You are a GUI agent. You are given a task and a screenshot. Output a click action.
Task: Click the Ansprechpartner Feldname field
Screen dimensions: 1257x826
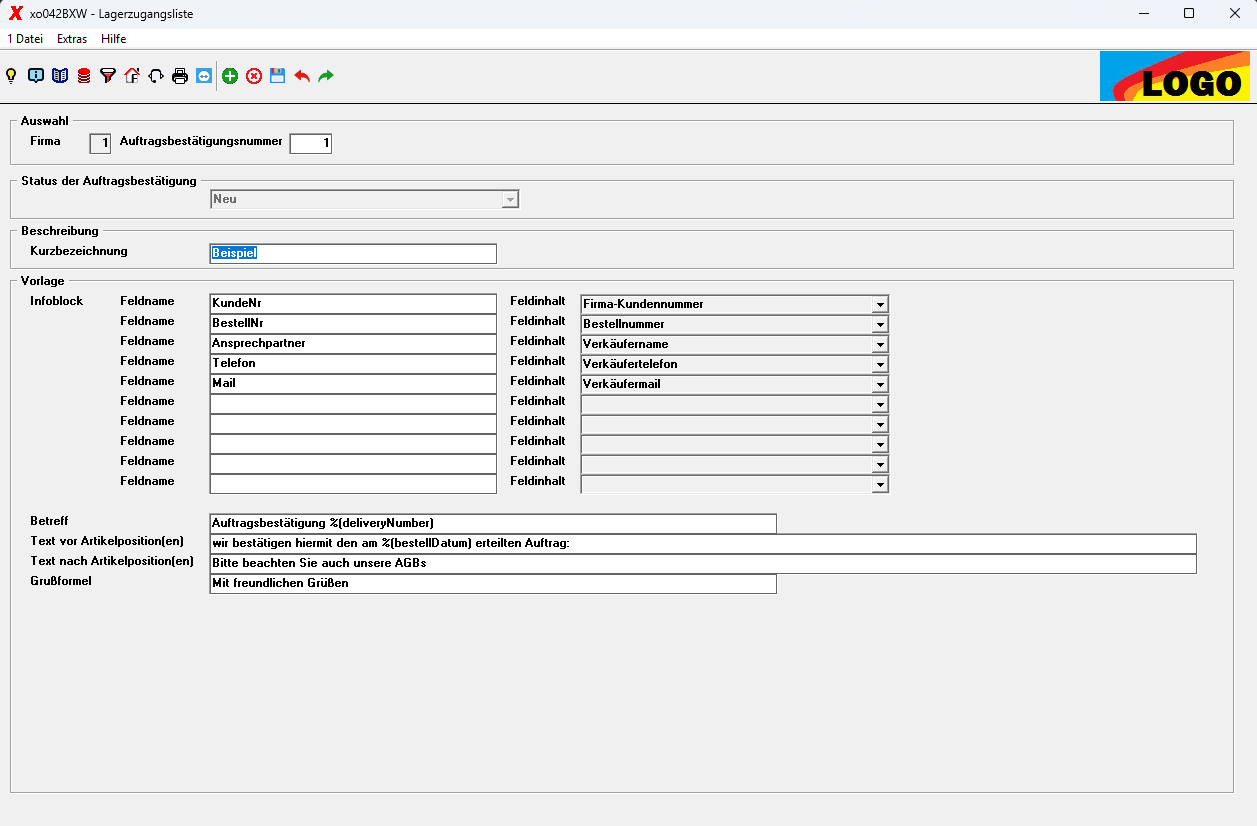pyautogui.click(x=353, y=344)
